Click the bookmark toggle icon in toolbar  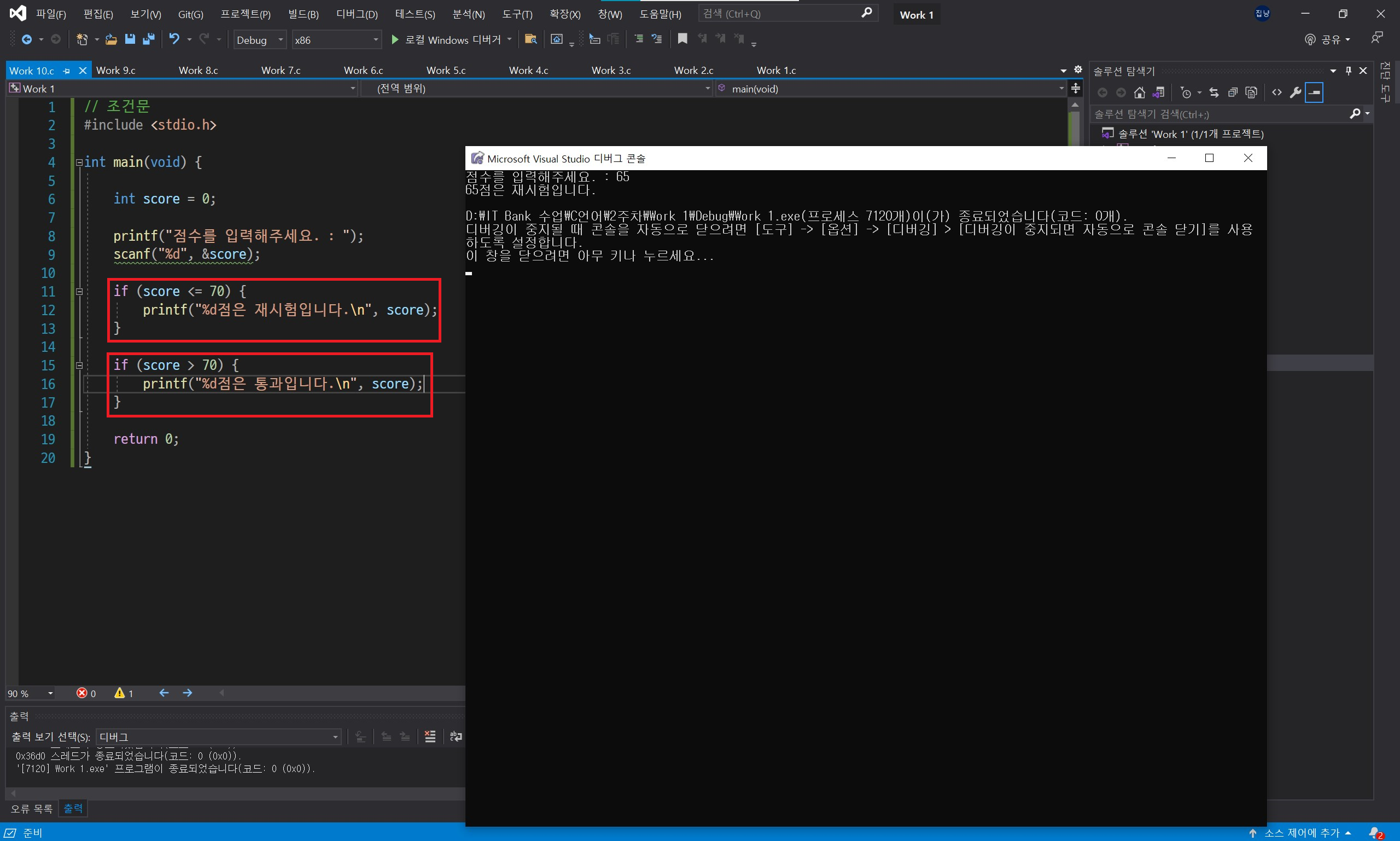682,38
